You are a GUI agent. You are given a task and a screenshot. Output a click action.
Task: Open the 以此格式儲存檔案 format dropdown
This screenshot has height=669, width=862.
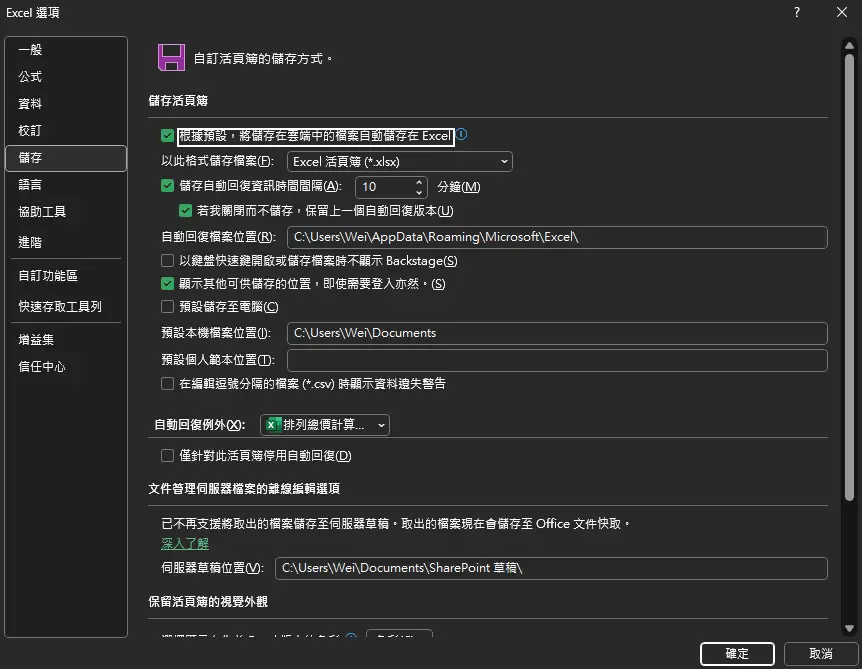[400, 162]
